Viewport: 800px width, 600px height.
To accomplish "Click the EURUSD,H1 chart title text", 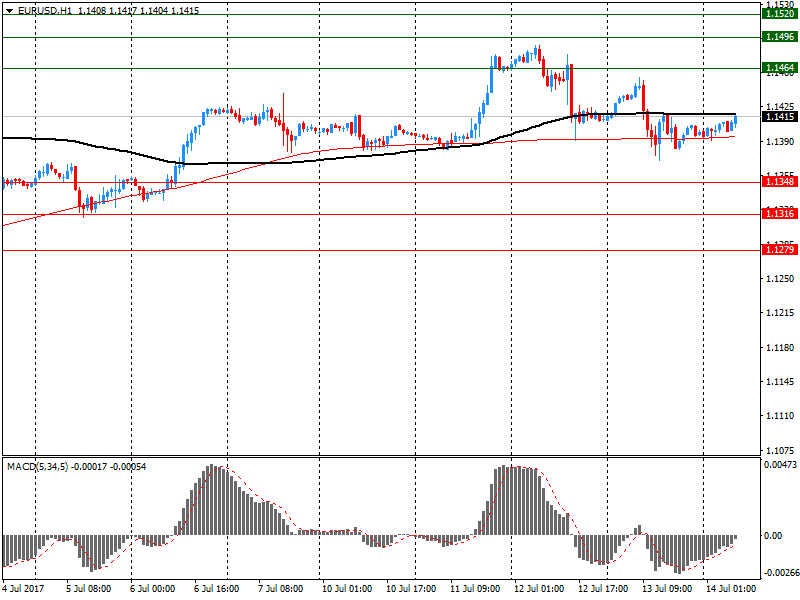I will coord(45,11).
